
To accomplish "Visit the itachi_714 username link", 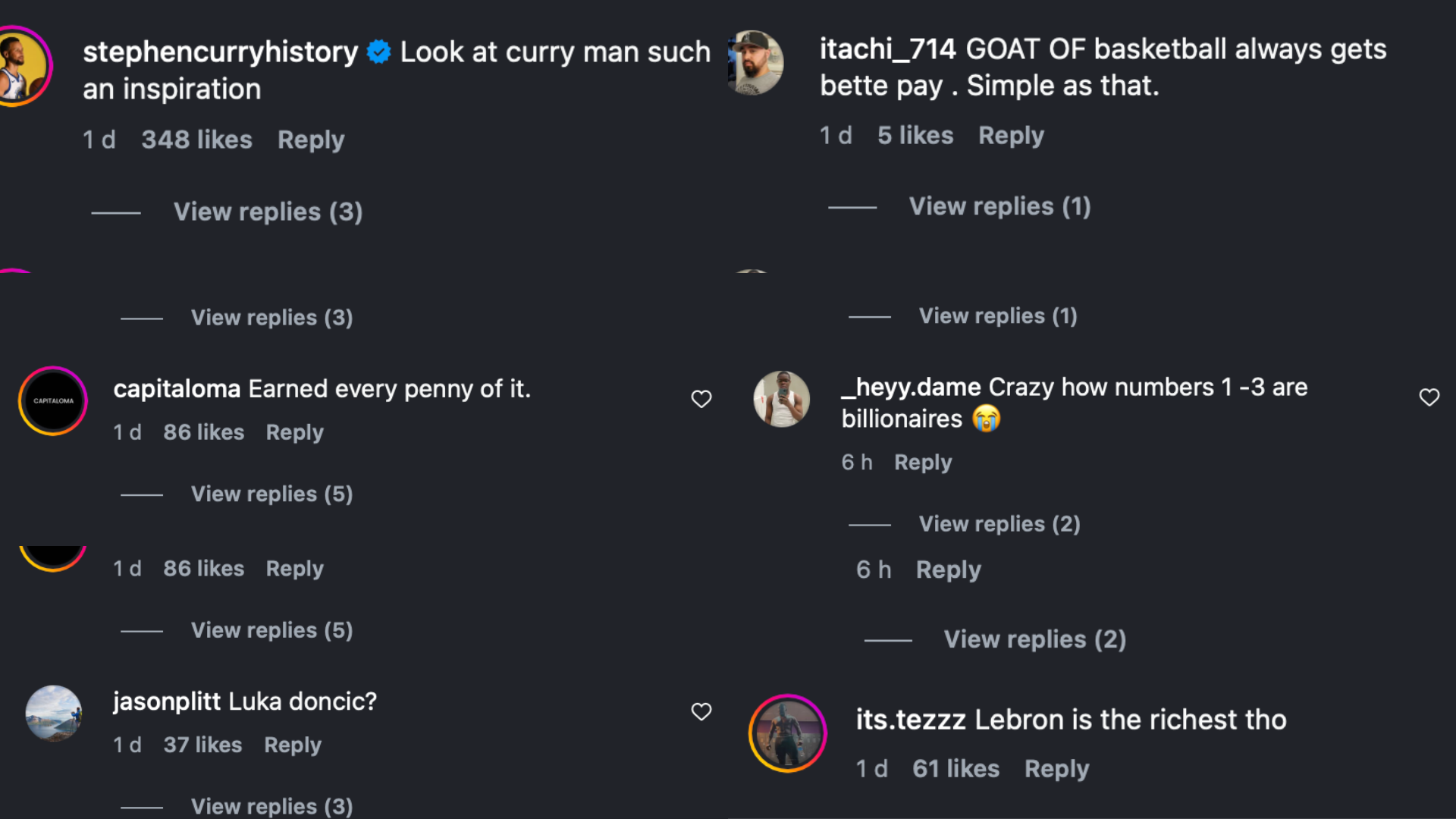I will click(x=887, y=49).
